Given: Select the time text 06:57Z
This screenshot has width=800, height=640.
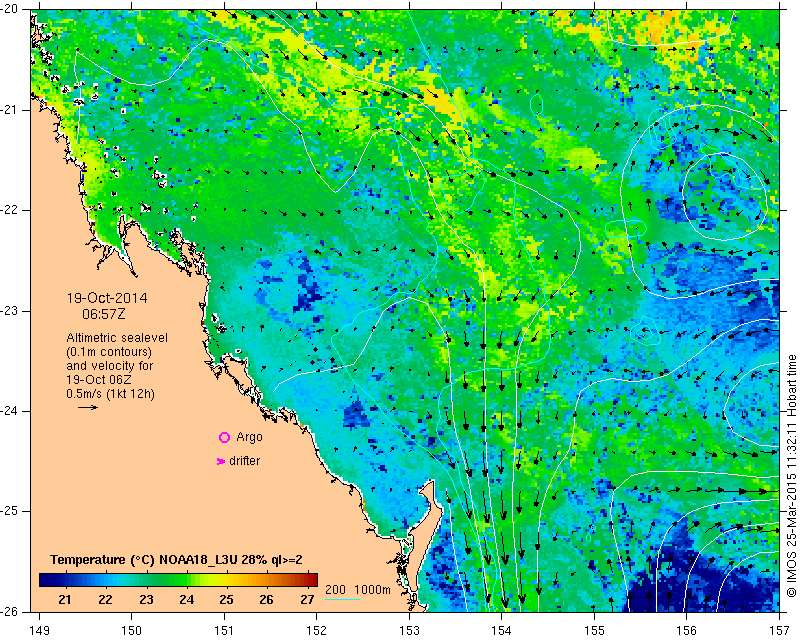Looking at the screenshot, I should coord(104,314).
